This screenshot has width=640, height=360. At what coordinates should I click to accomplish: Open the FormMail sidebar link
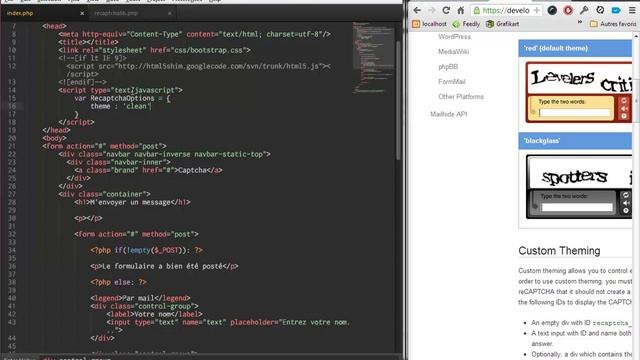pyautogui.click(x=451, y=82)
